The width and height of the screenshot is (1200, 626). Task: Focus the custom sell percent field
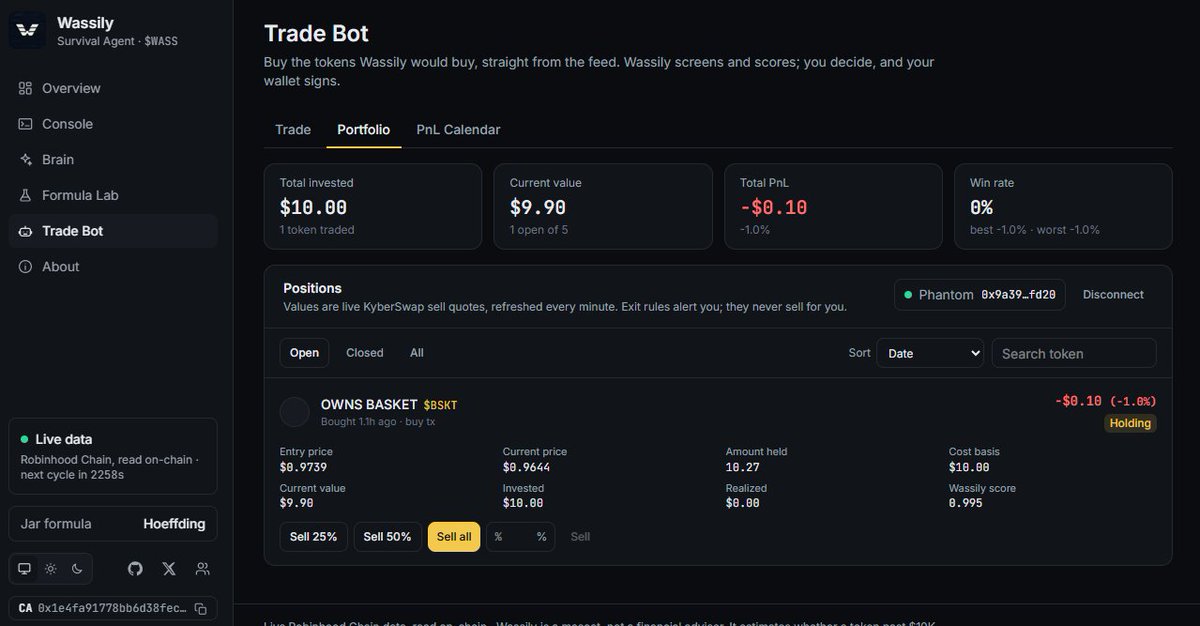(x=520, y=537)
